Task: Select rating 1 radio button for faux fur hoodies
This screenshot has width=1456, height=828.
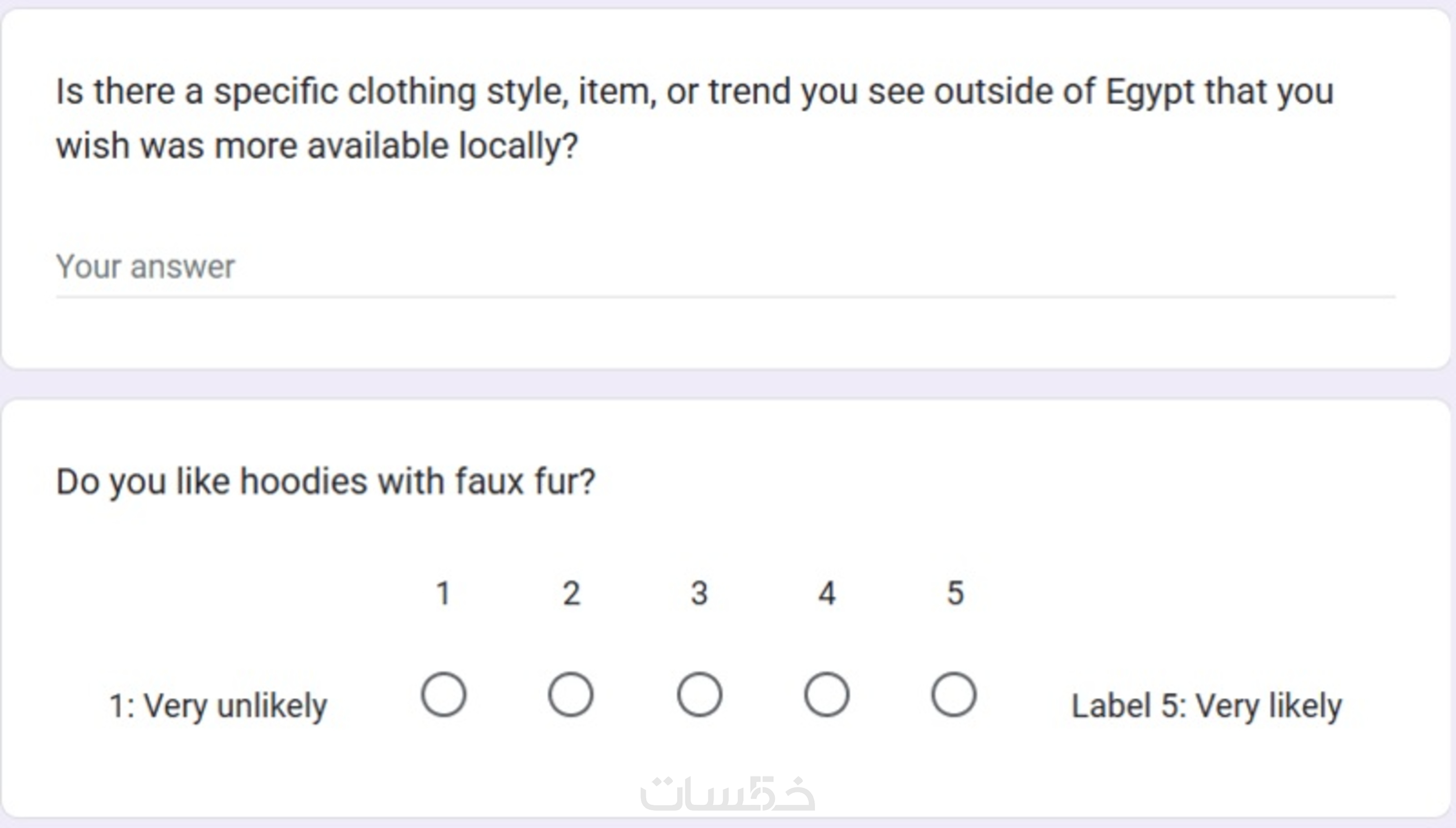Action: pos(444,694)
